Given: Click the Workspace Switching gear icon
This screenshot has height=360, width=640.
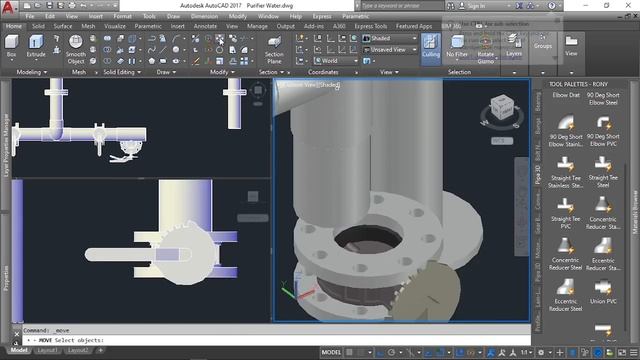Looking at the screenshot, I should pyautogui.click(x=541, y=352).
